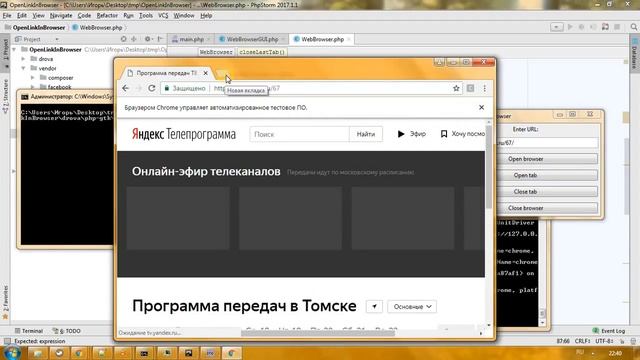Open the location selector next to Томске

(x=374, y=307)
